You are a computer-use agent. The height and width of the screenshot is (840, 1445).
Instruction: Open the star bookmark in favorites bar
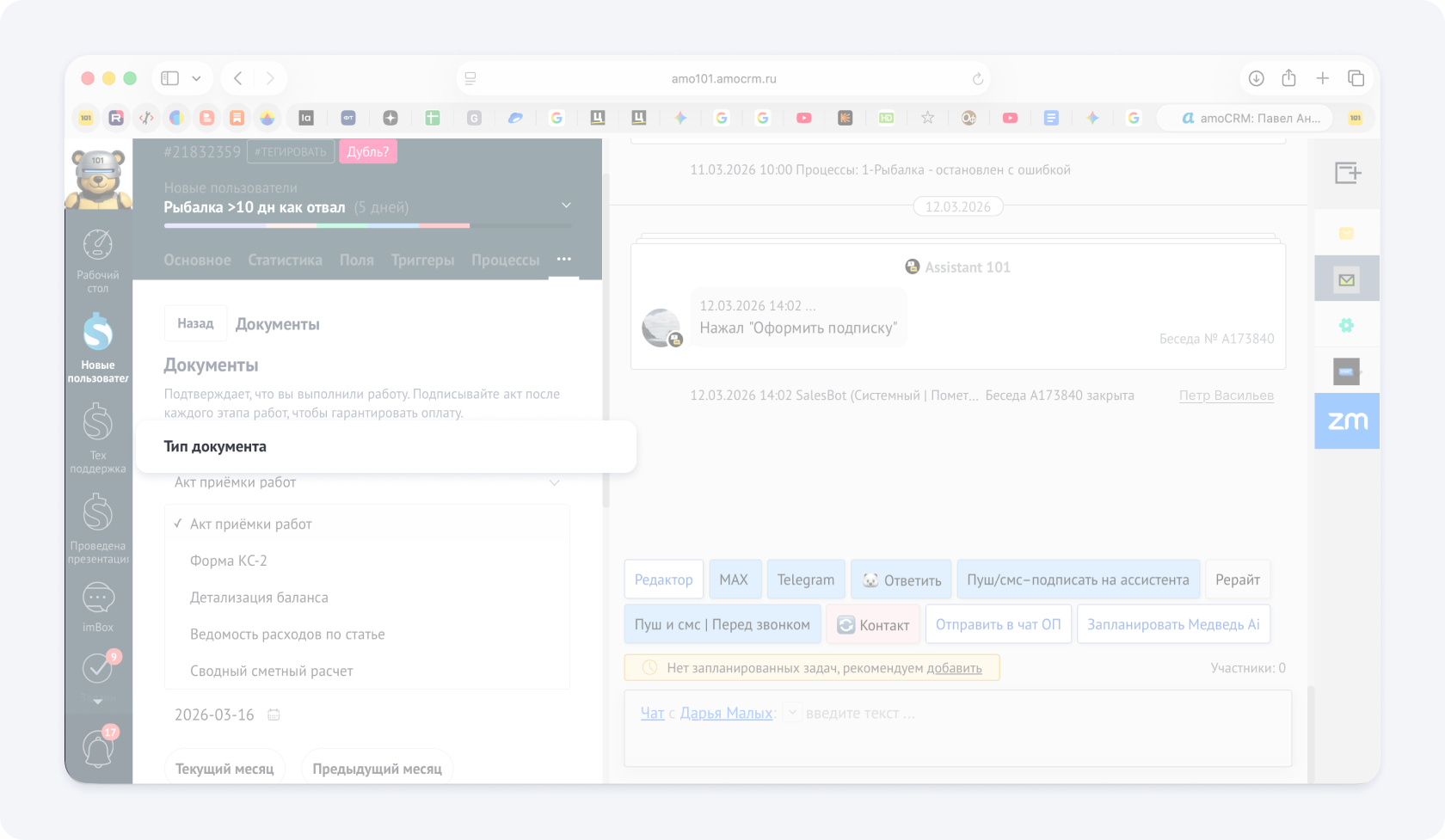[927, 118]
